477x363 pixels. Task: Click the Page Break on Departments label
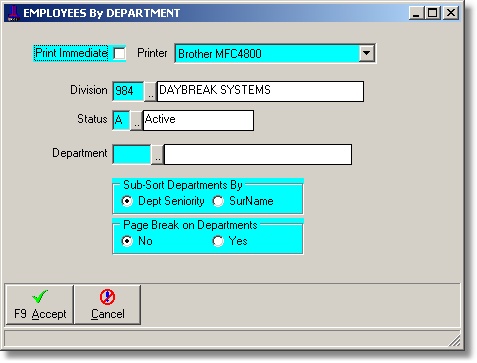(x=190, y=225)
